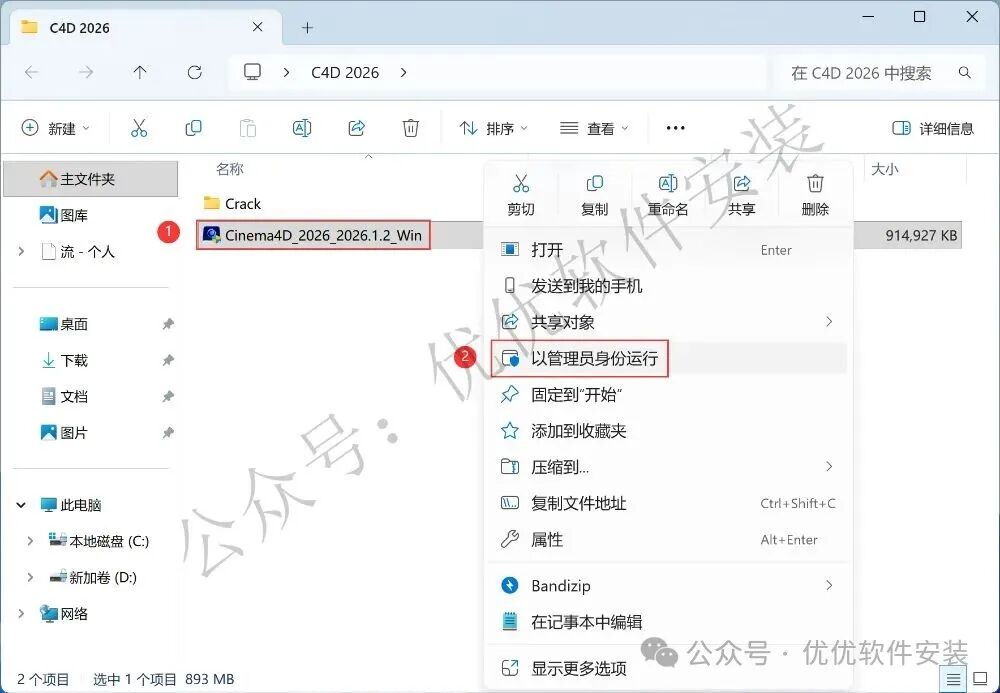The height and width of the screenshot is (693, 1000).
Task: Click the grayed-out Paste icon in the toolbar
Action: click(247, 128)
